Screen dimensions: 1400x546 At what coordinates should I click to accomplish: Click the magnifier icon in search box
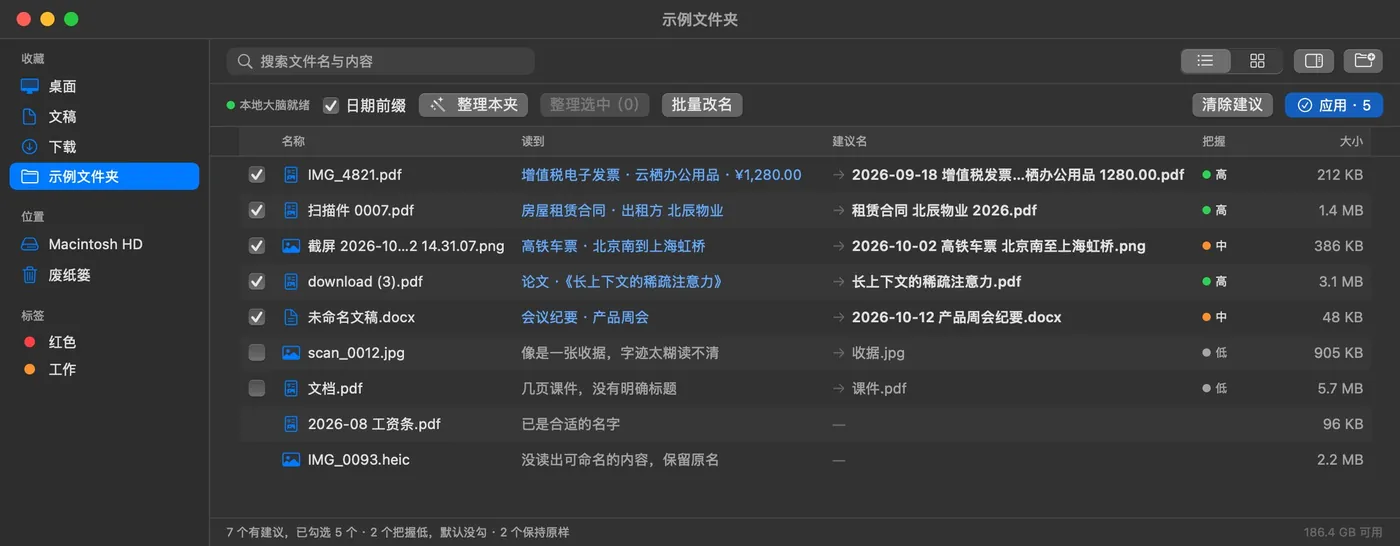pos(245,61)
